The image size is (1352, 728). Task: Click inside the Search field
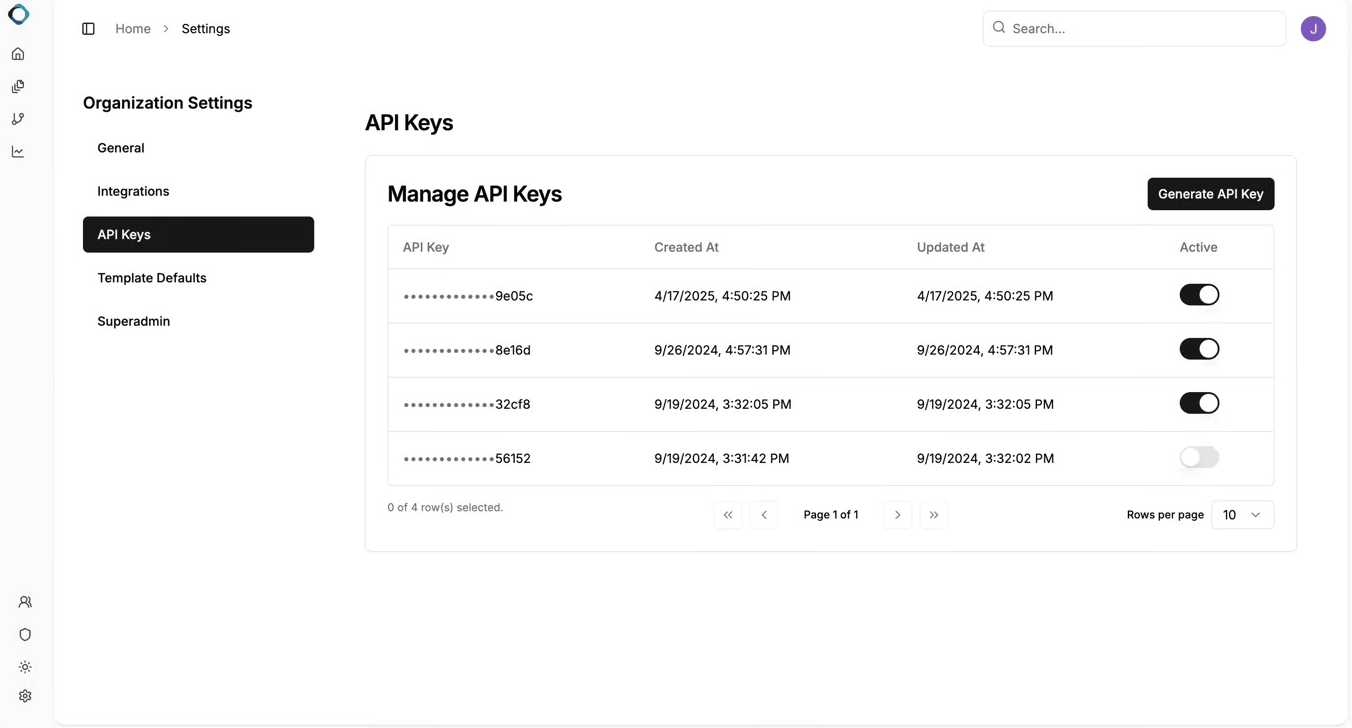click(x=1100, y=28)
